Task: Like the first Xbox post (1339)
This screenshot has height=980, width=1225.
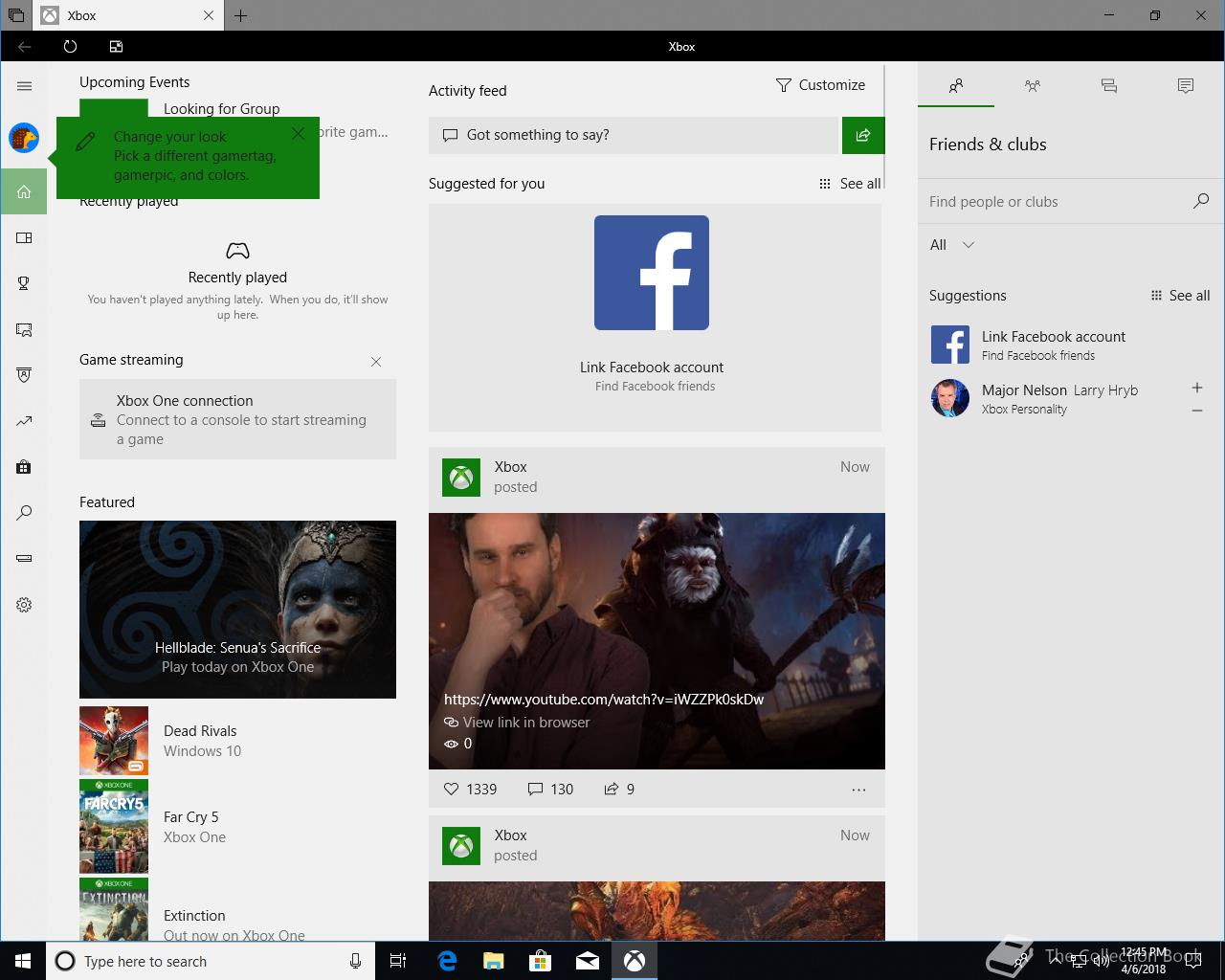Action: (470, 789)
